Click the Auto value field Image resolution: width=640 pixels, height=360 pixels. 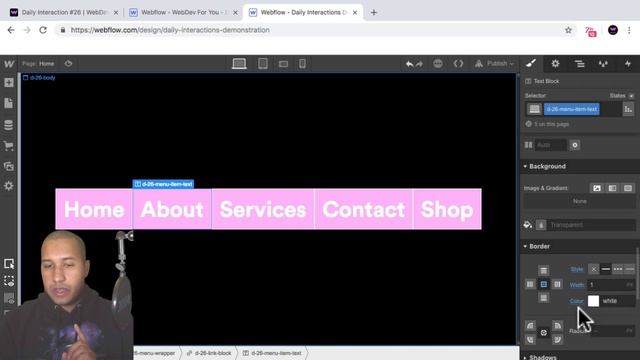[x=550, y=145]
